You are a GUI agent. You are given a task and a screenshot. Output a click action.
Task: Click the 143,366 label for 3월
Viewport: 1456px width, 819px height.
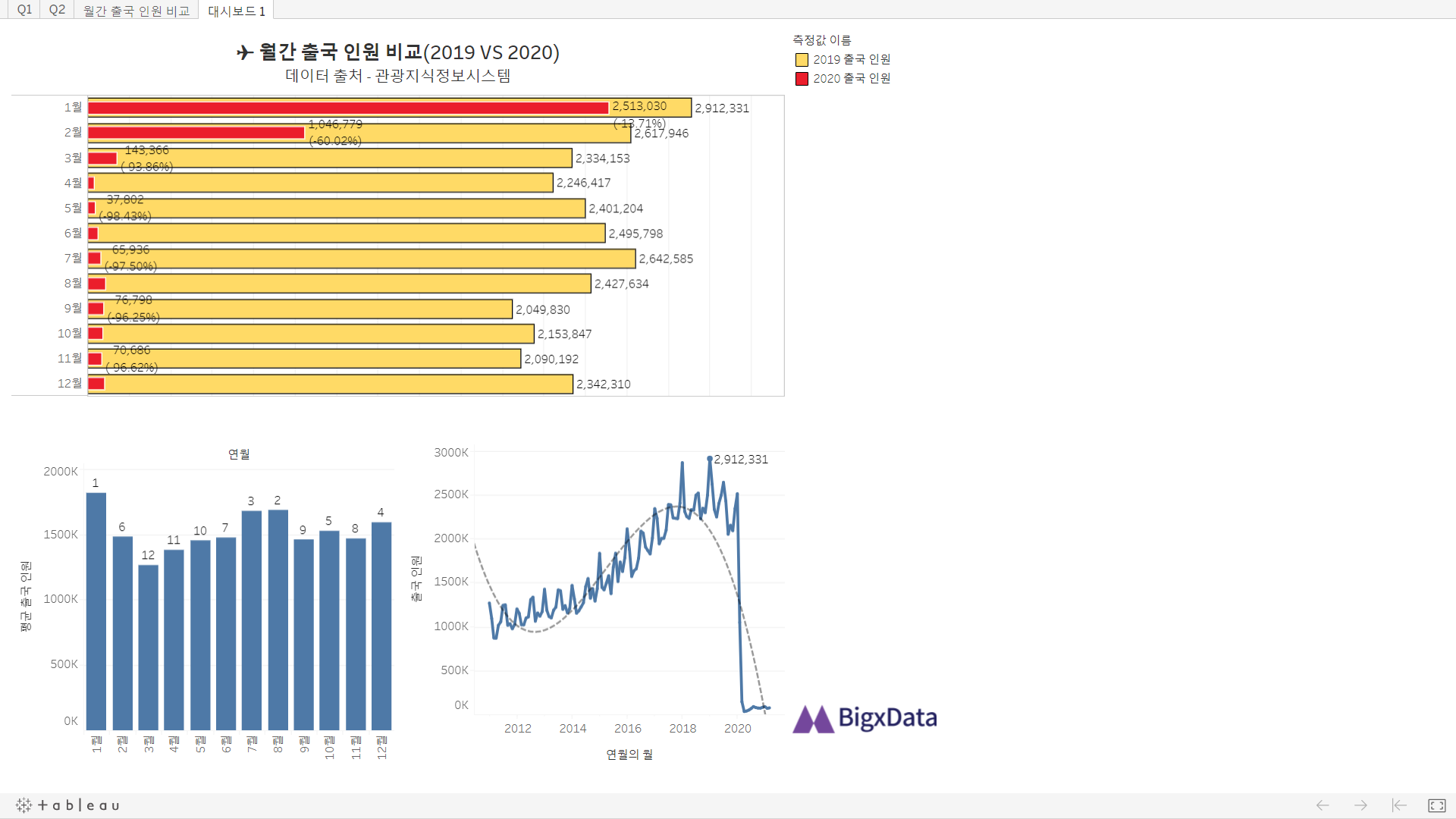(x=147, y=150)
